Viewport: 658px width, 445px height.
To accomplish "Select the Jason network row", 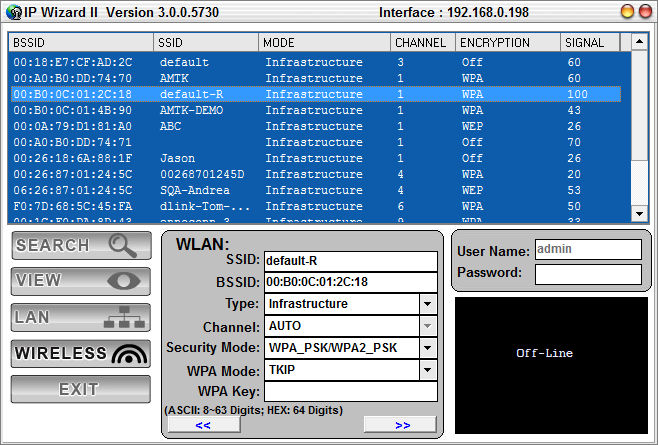I will pos(316,158).
